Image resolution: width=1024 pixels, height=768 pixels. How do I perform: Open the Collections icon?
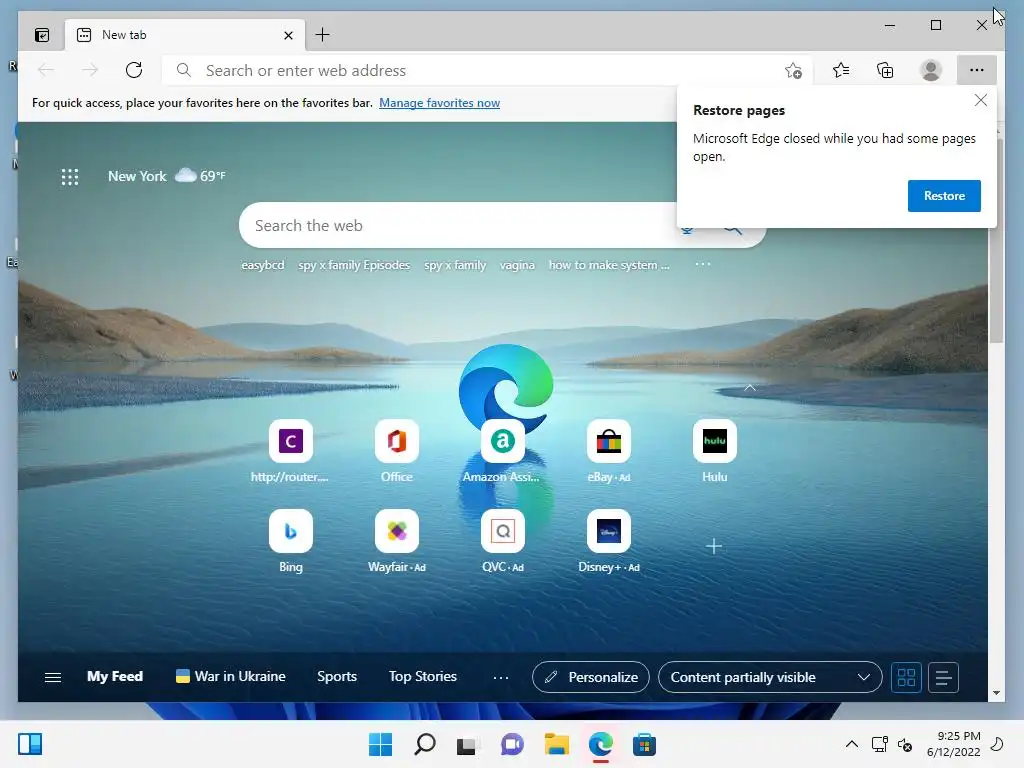click(x=885, y=70)
